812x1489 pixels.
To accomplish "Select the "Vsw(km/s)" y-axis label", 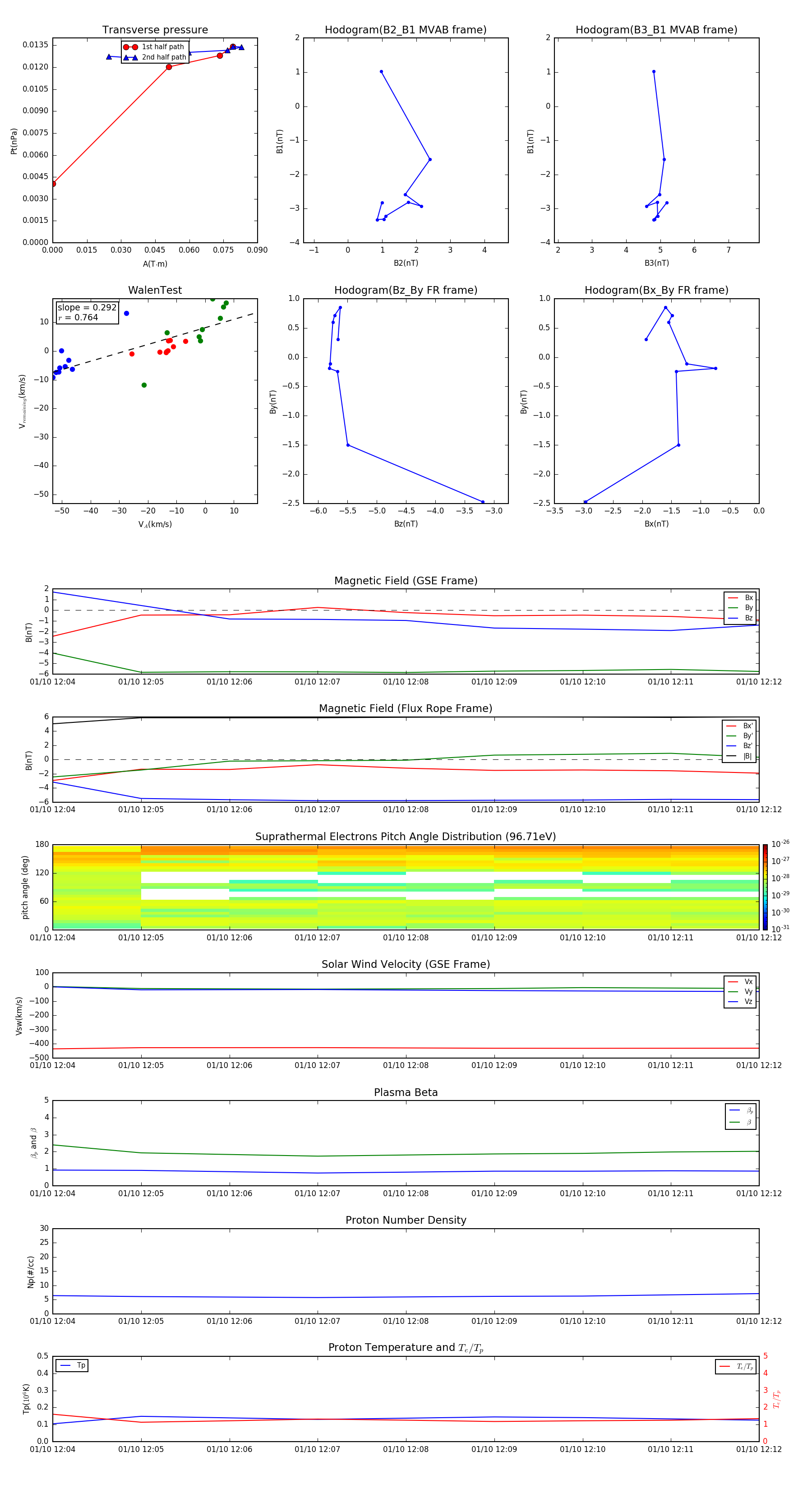I will pyautogui.click(x=19, y=1016).
